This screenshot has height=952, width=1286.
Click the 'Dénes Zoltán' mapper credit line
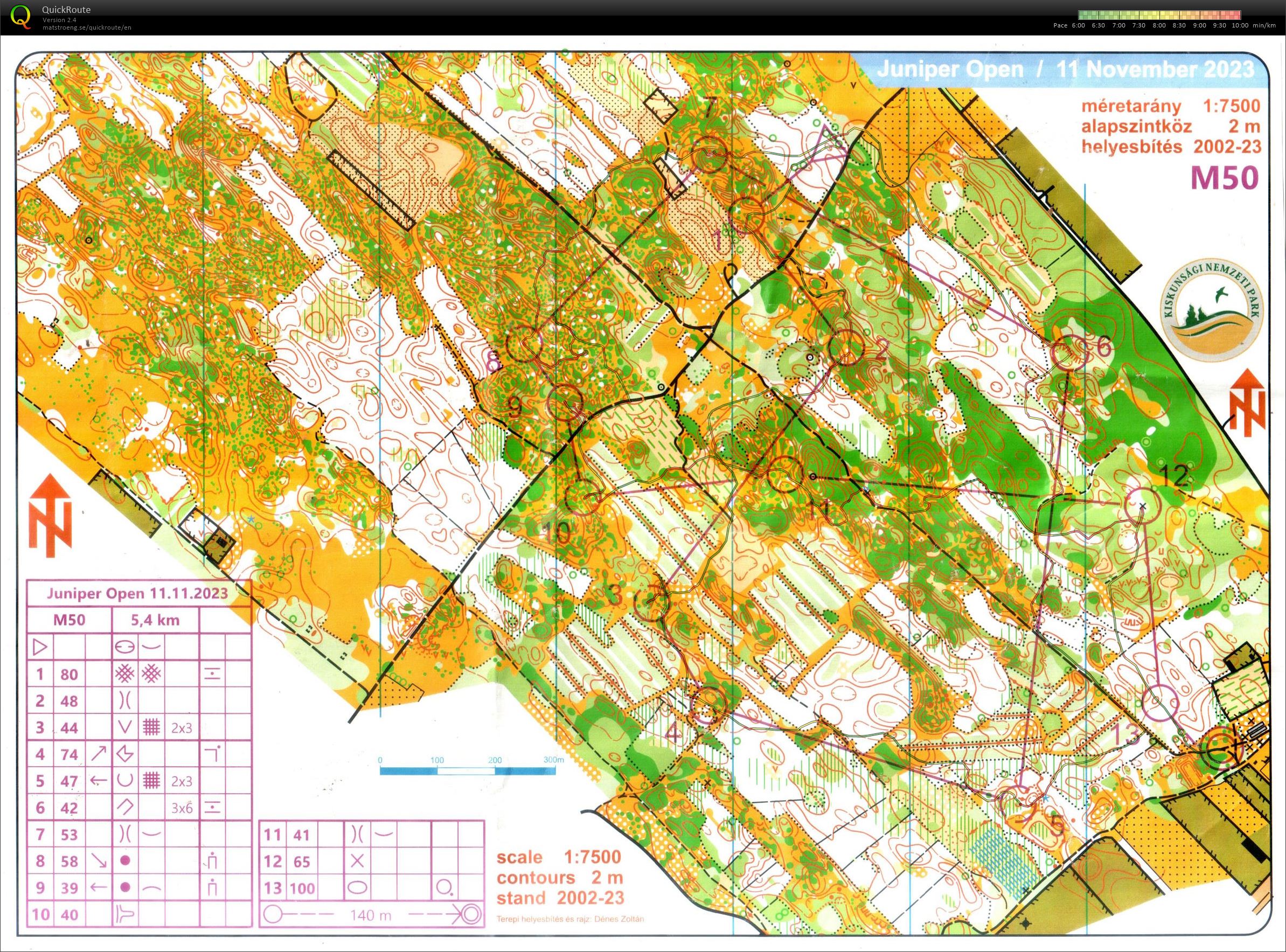(570, 919)
